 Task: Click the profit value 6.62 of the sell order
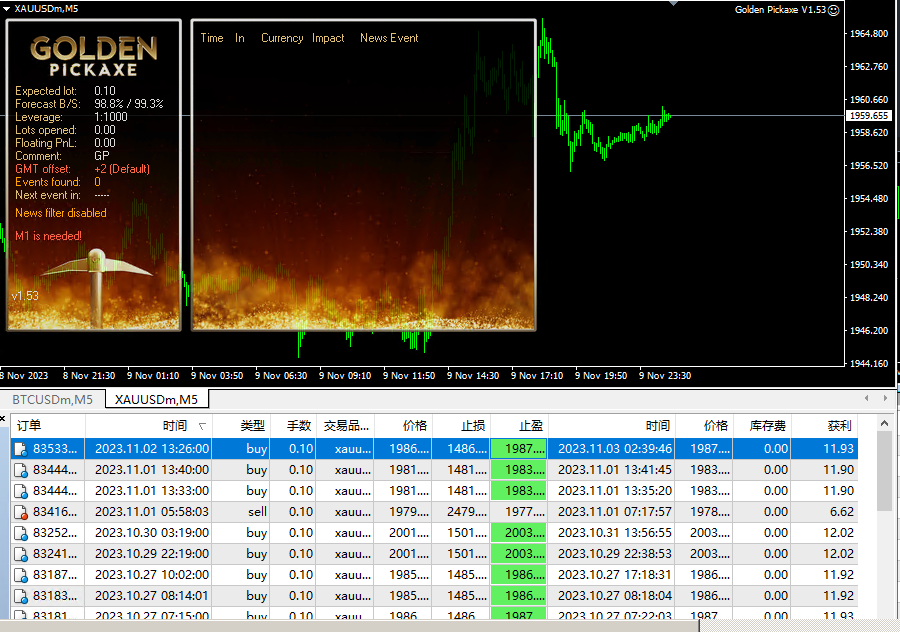pos(842,511)
